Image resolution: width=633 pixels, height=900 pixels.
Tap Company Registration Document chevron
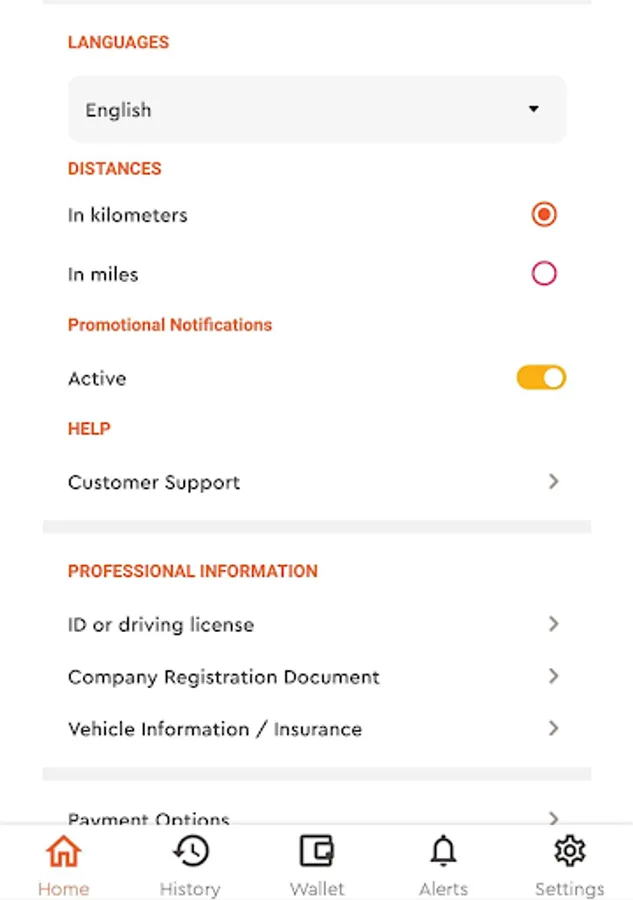pos(553,677)
